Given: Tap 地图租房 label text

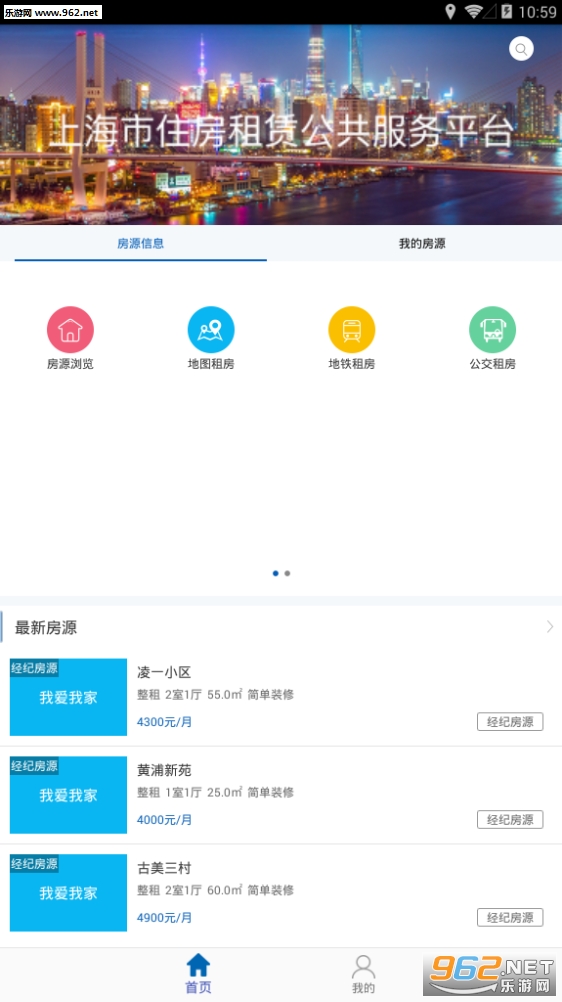Looking at the screenshot, I should coord(211,364).
